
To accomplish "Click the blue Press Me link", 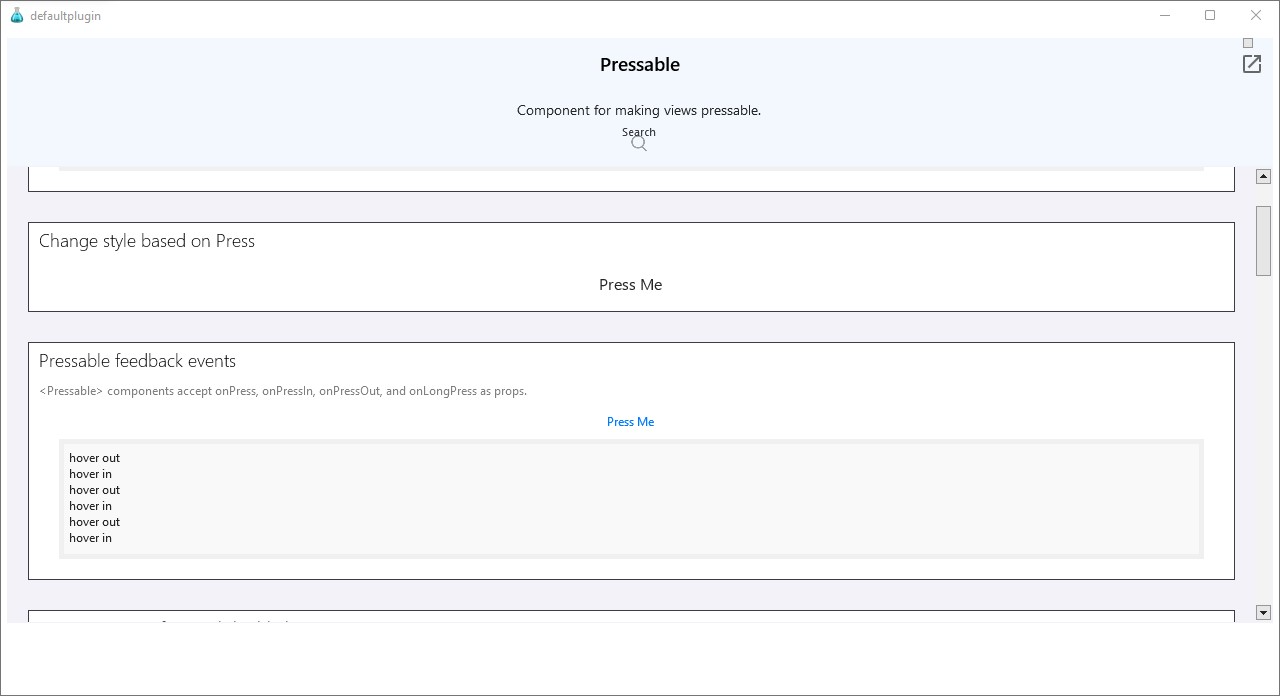I will coord(630,422).
